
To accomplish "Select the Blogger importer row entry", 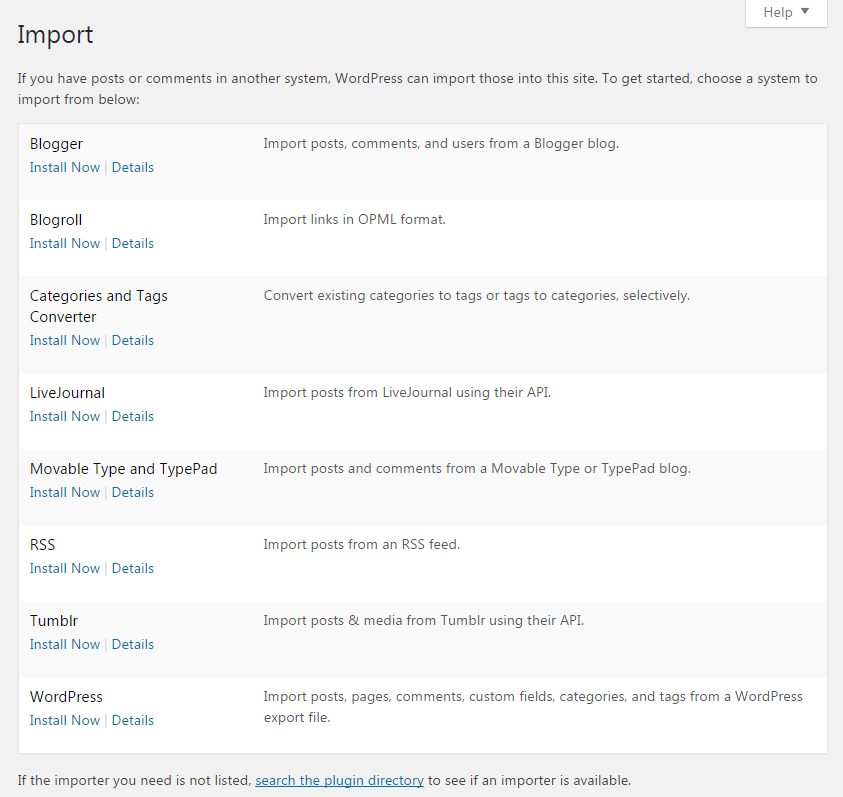I will (x=56, y=143).
